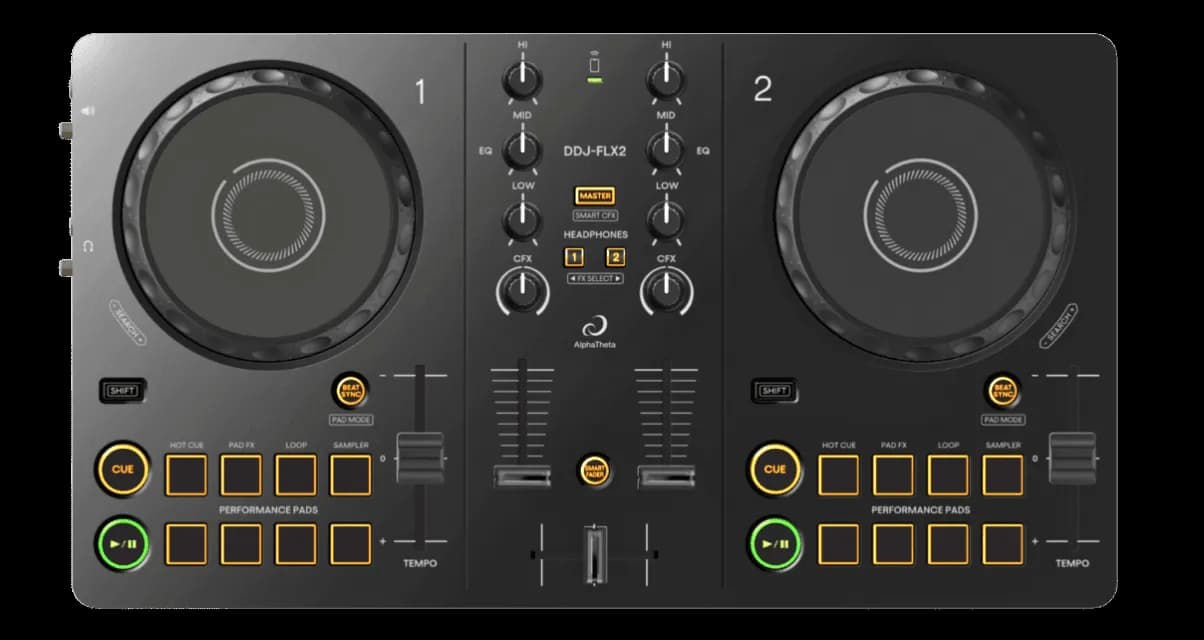Click the PAD MODE label on deck 2
This screenshot has width=1204, height=640.
pyautogui.click(x=1002, y=420)
